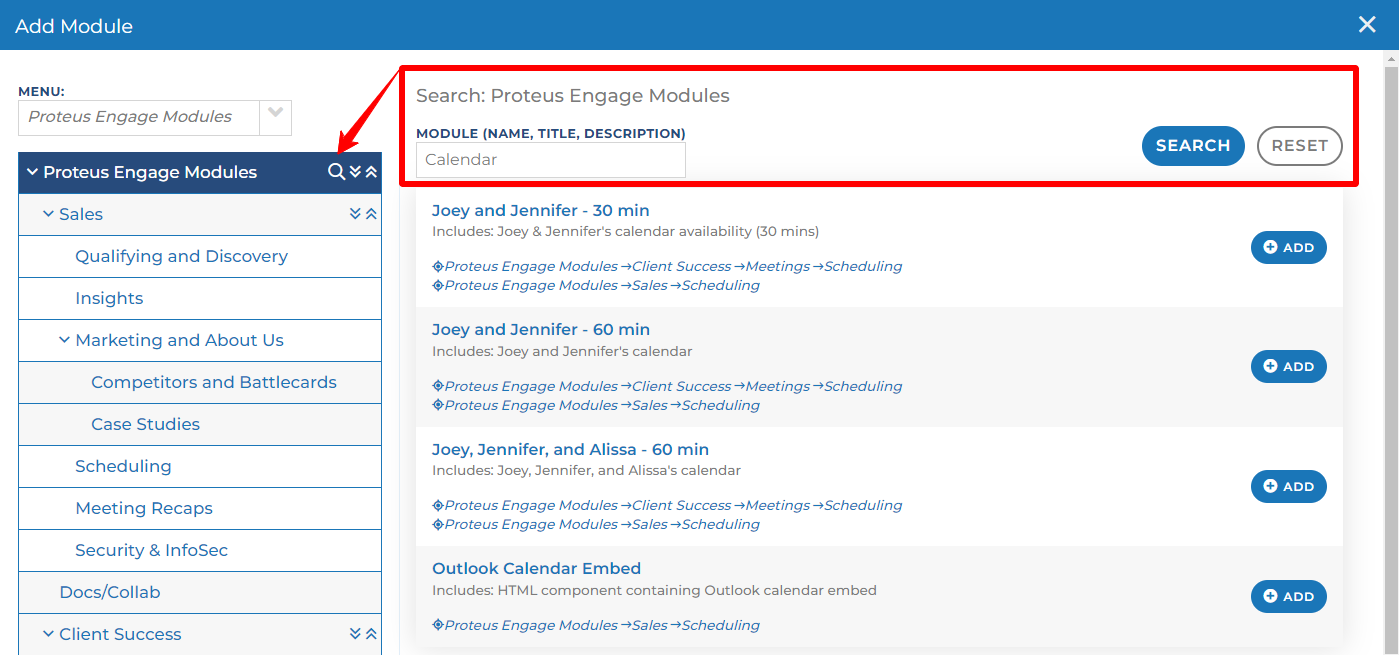Viewport: 1399px width, 655px height.
Task: Close the Add Module dialog
Action: pyautogui.click(x=1367, y=25)
